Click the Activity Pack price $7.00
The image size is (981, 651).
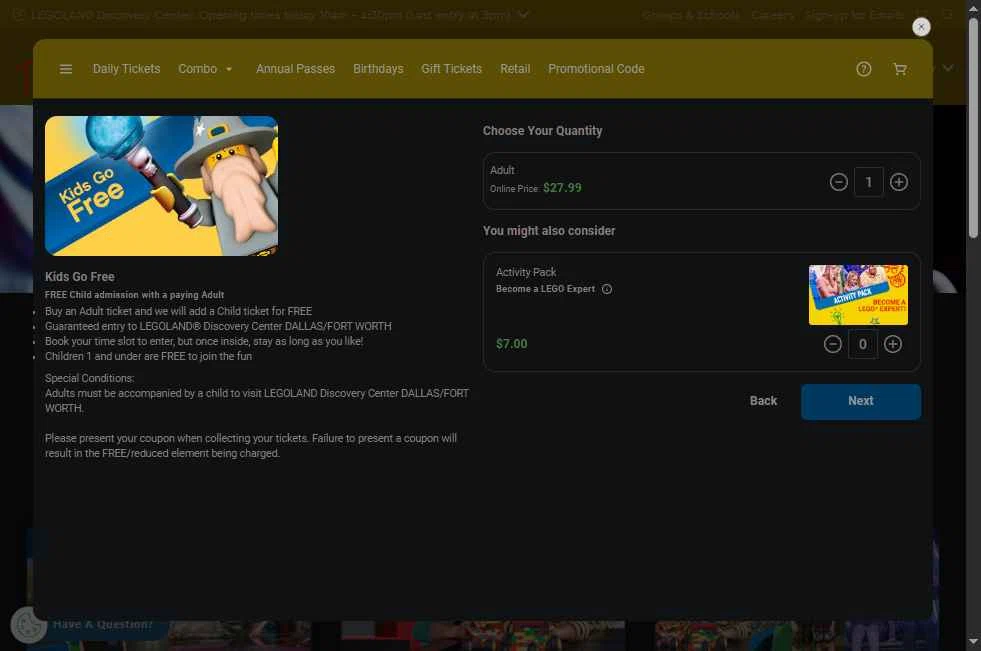[512, 343]
